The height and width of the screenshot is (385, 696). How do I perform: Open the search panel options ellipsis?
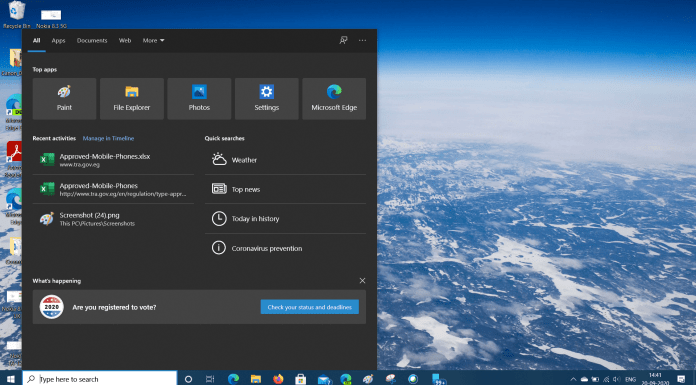click(362, 40)
